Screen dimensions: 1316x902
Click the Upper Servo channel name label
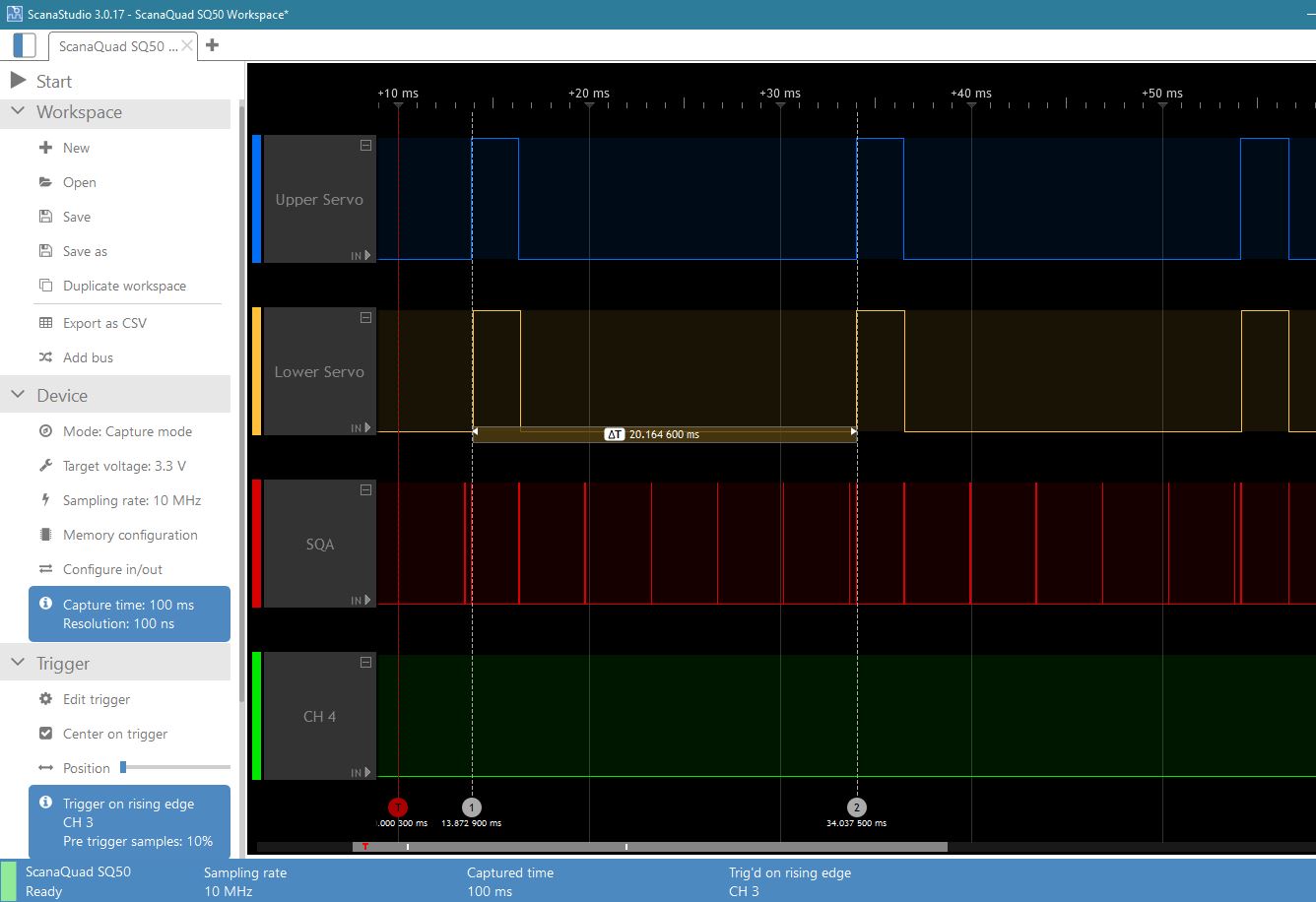tap(319, 199)
